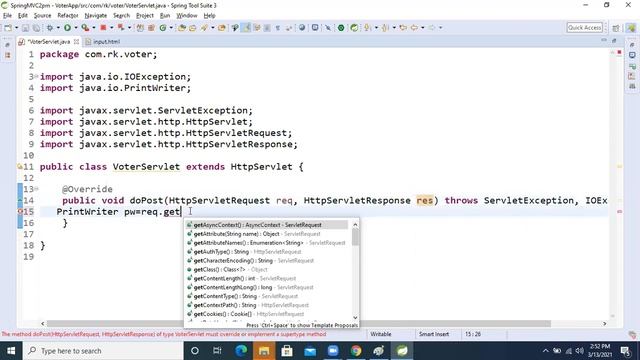Click the green Spring leaf toolbar icon

pos(354,28)
